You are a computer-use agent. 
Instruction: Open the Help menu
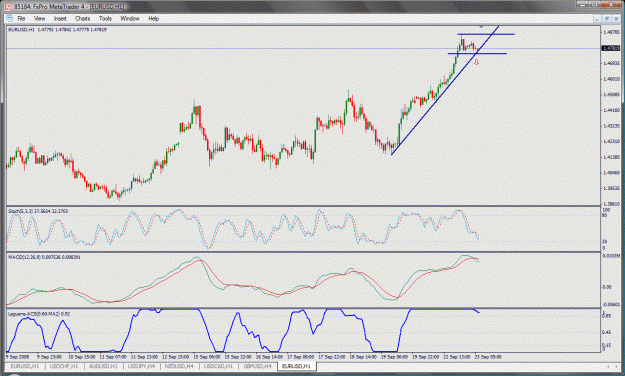(153, 19)
